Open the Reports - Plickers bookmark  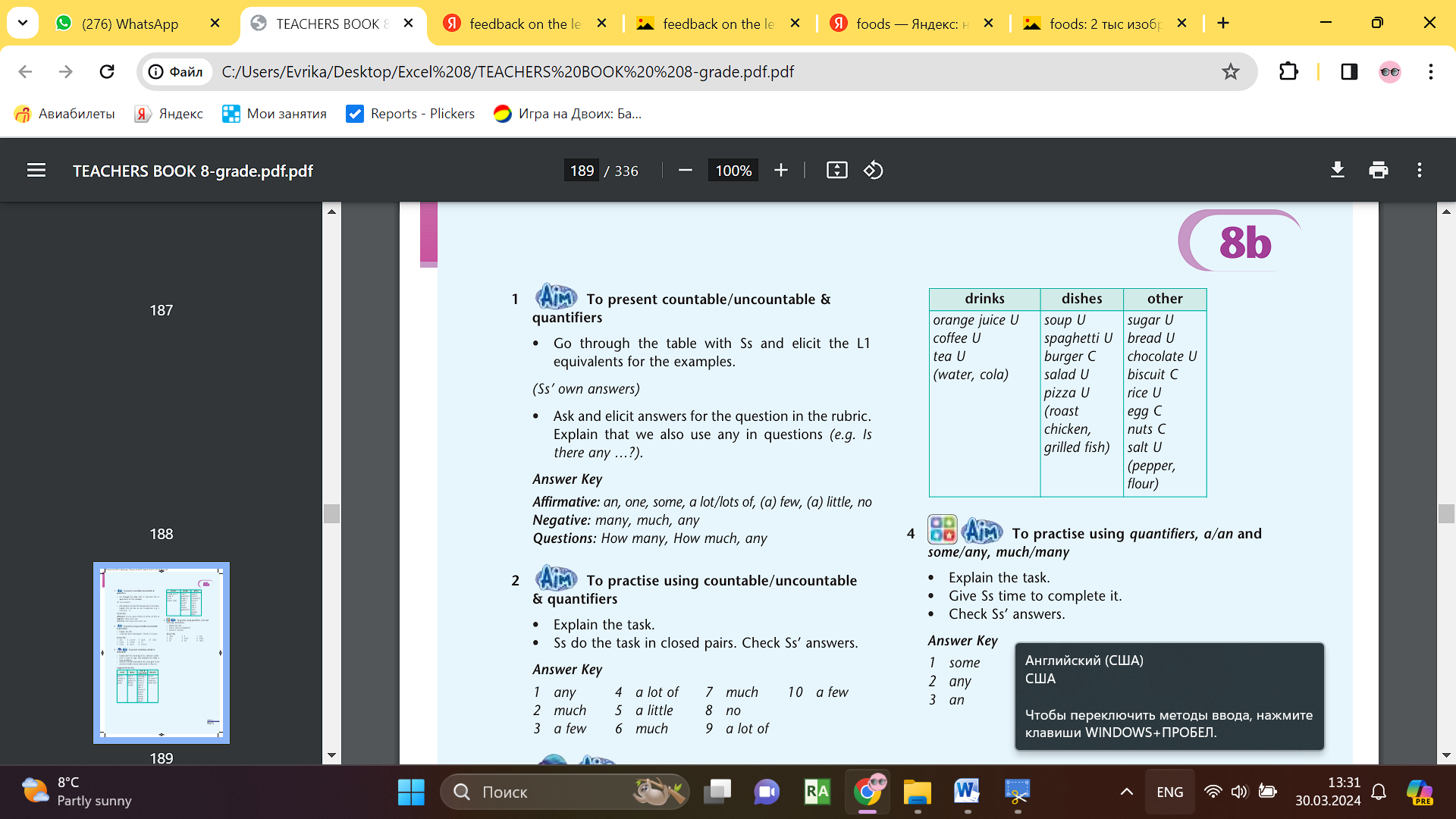point(410,114)
